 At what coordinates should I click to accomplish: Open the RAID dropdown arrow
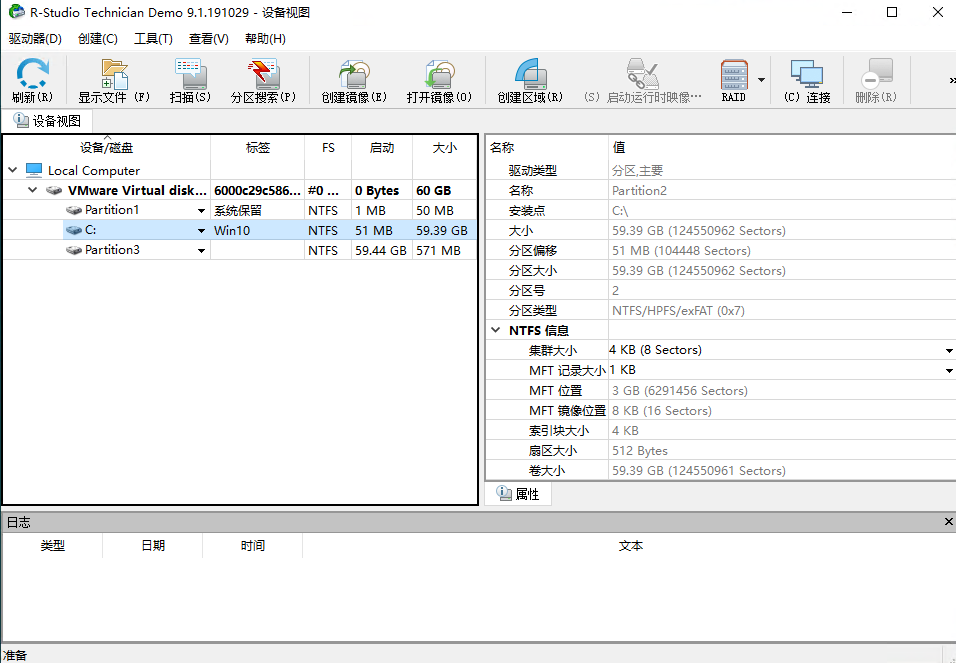[761, 80]
